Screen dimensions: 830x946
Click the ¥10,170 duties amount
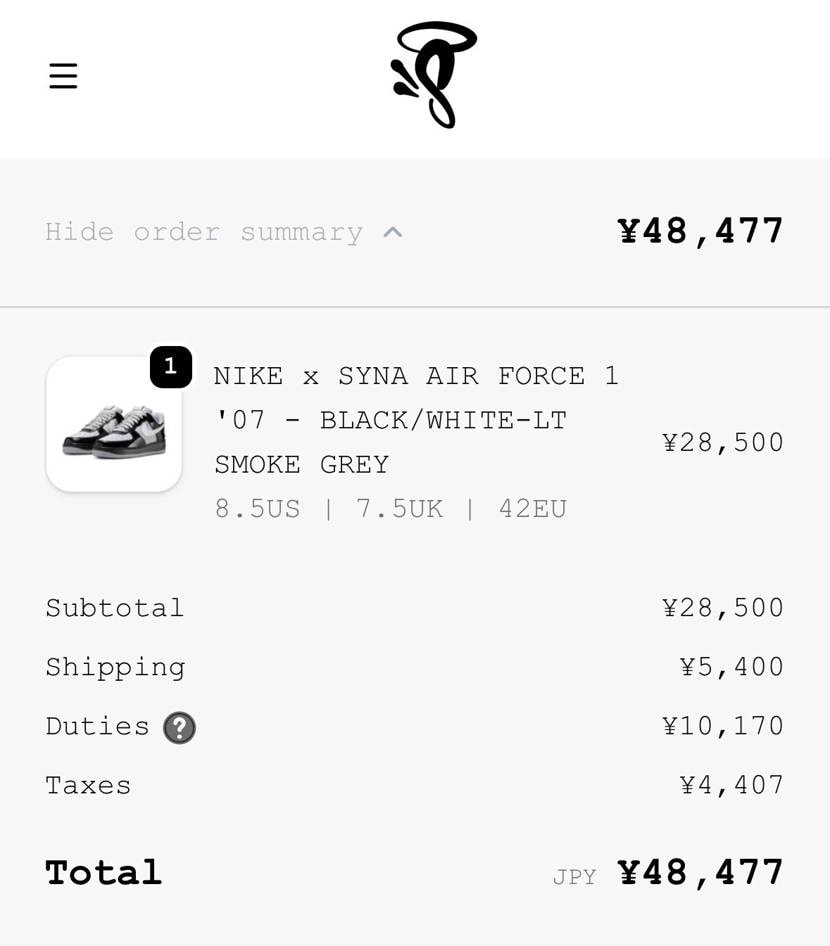point(723,726)
